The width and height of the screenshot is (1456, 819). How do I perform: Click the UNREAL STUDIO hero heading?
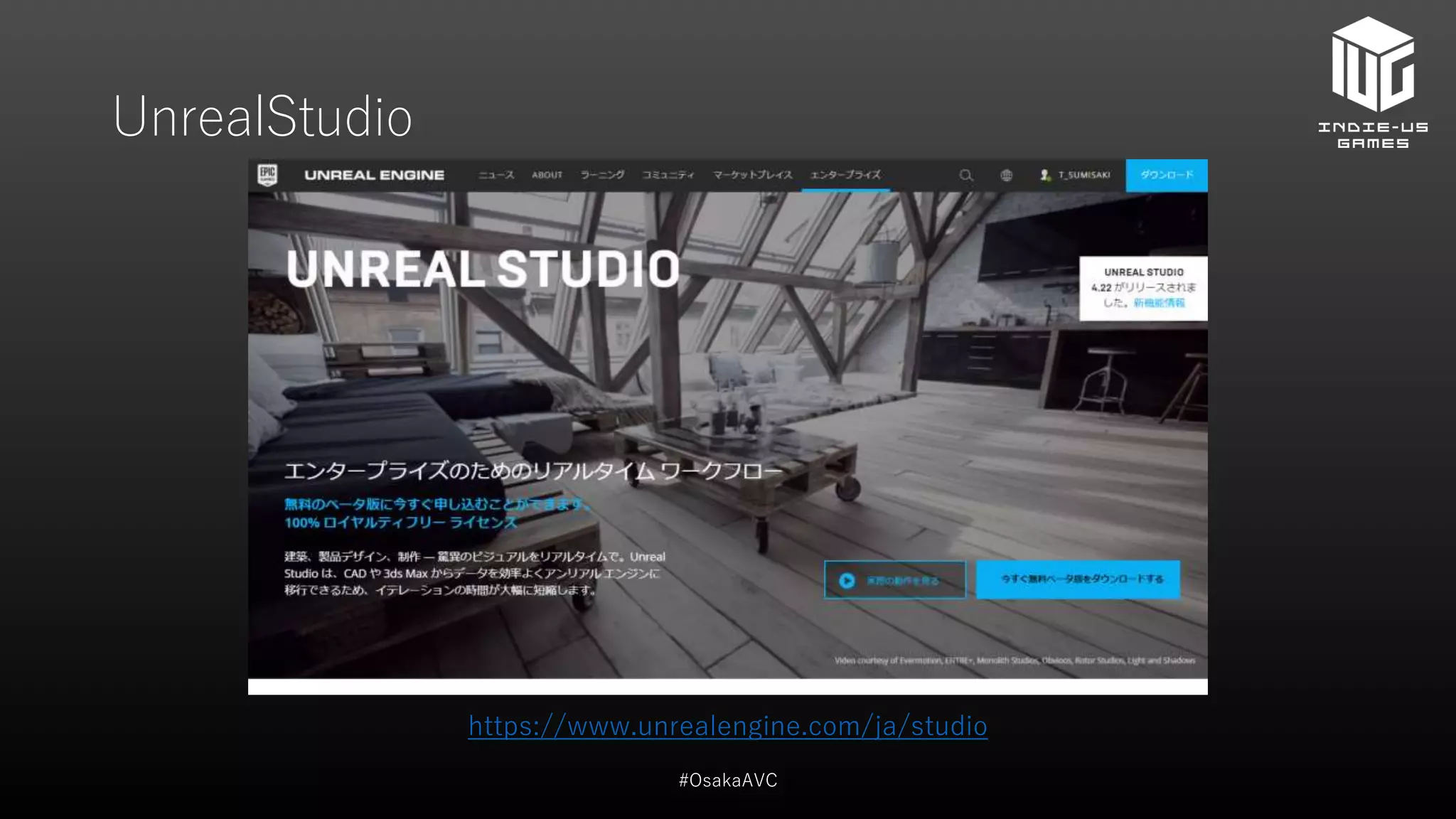click(x=483, y=269)
